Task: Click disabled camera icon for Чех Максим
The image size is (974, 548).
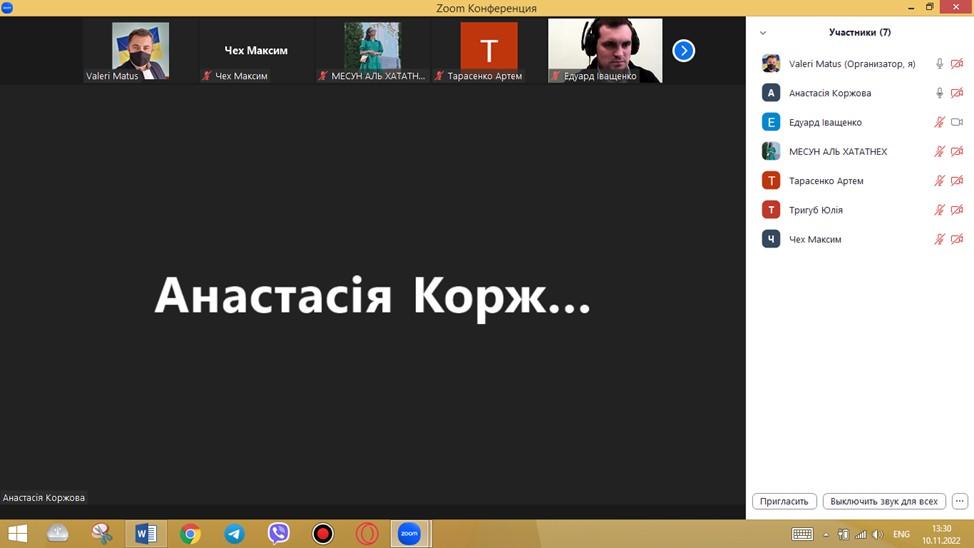Action: click(956, 240)
